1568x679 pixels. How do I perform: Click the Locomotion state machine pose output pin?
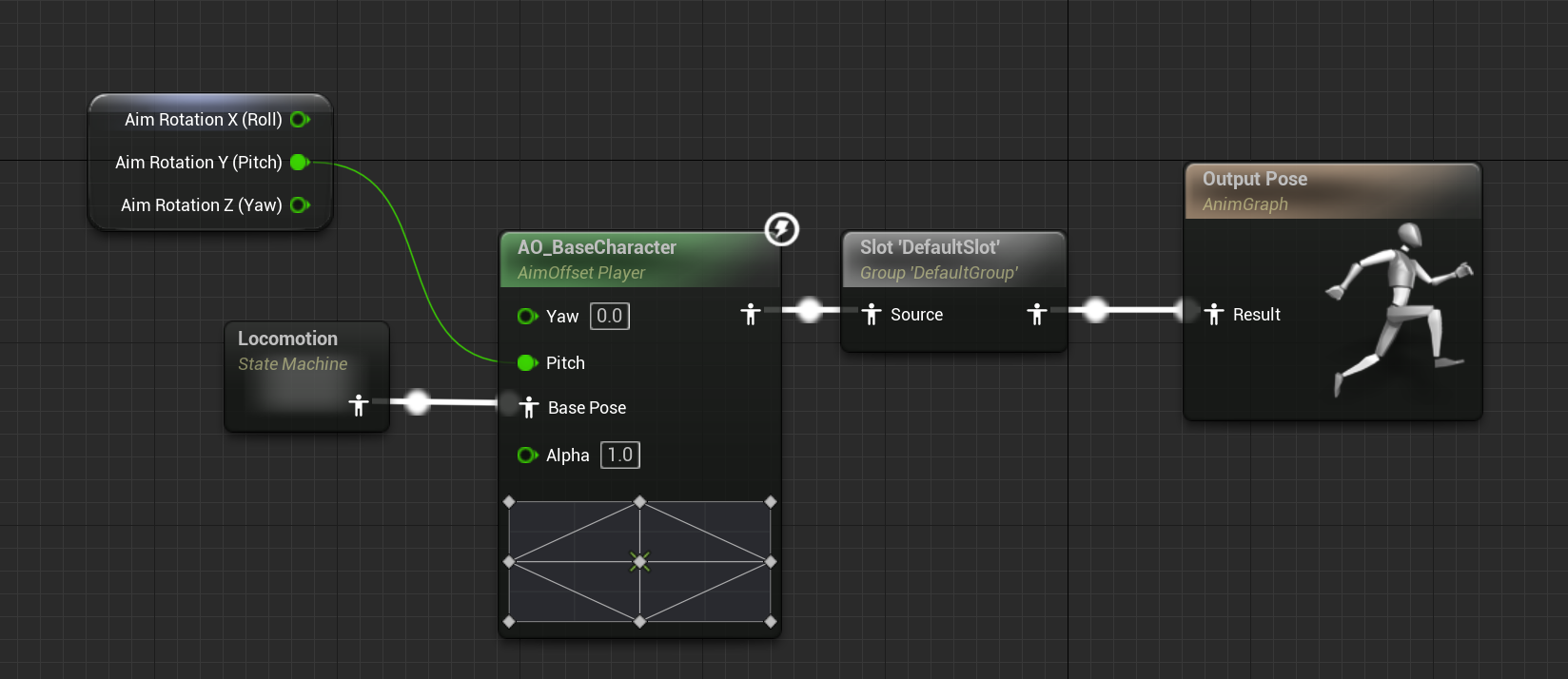click(x=359, y=405)
